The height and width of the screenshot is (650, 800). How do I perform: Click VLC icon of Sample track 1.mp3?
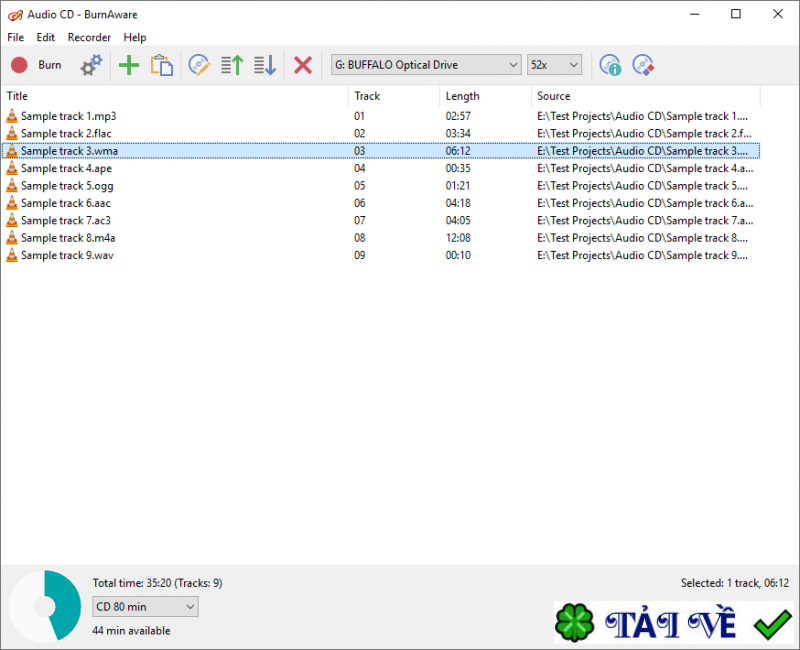(12, 116)
